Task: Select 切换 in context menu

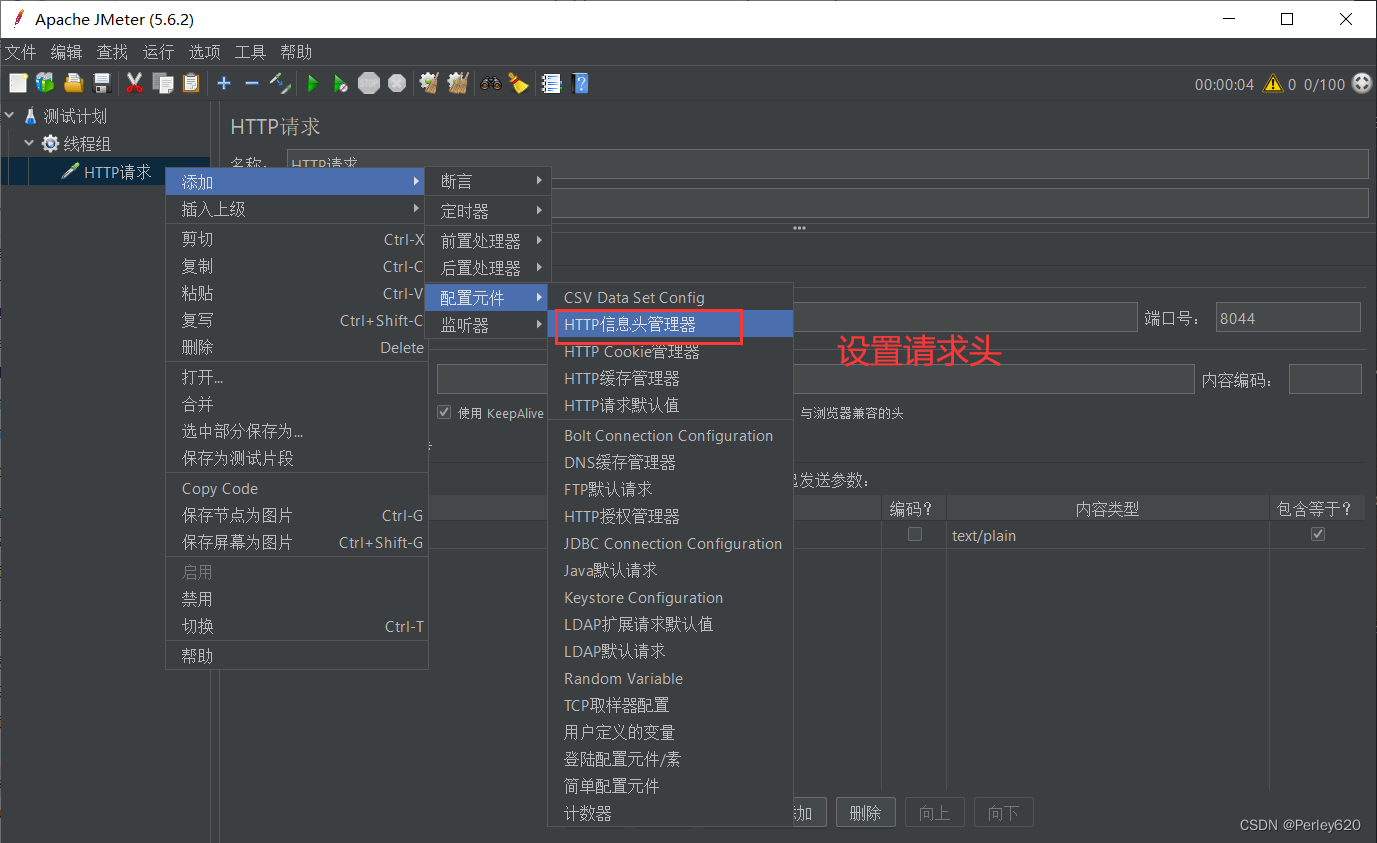Action: [297, 626]
